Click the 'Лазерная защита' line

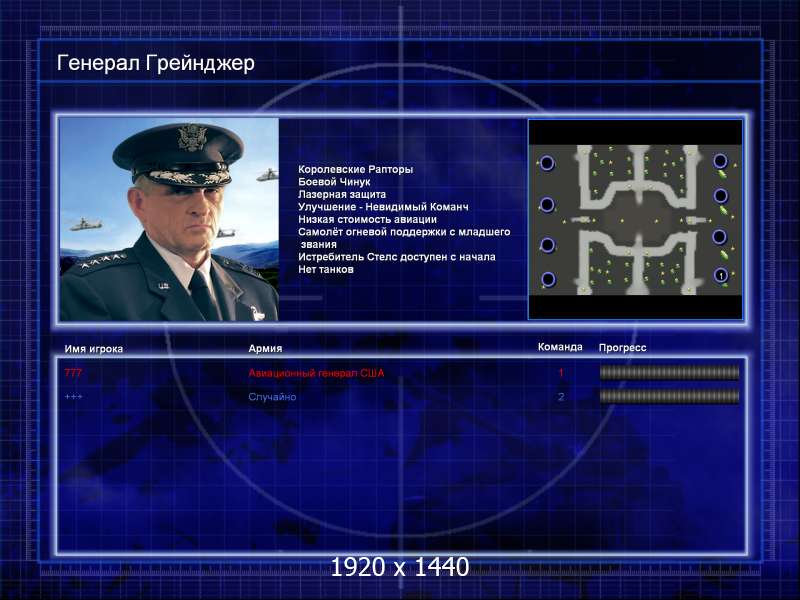342,194
